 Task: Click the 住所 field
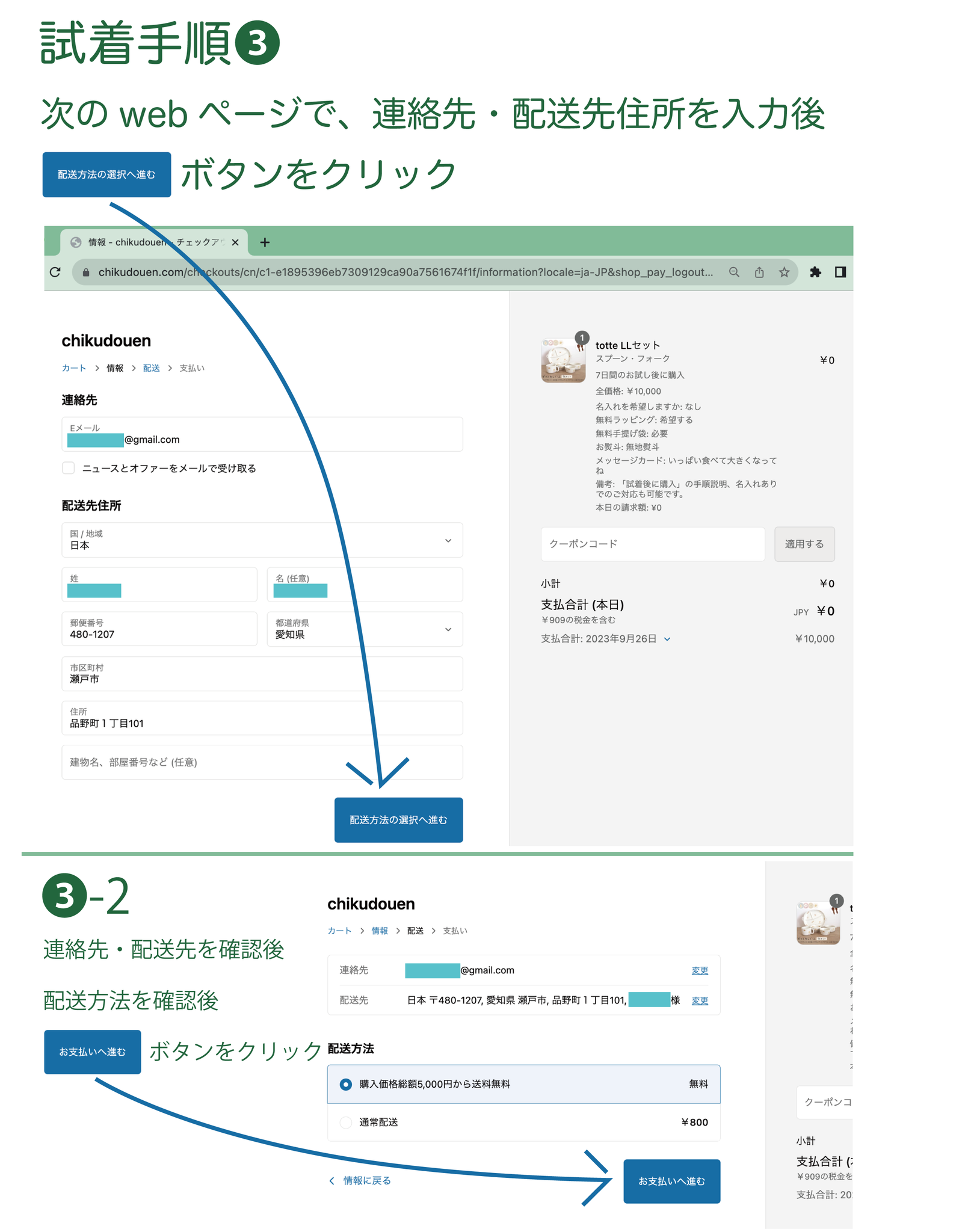click(262, 718)
